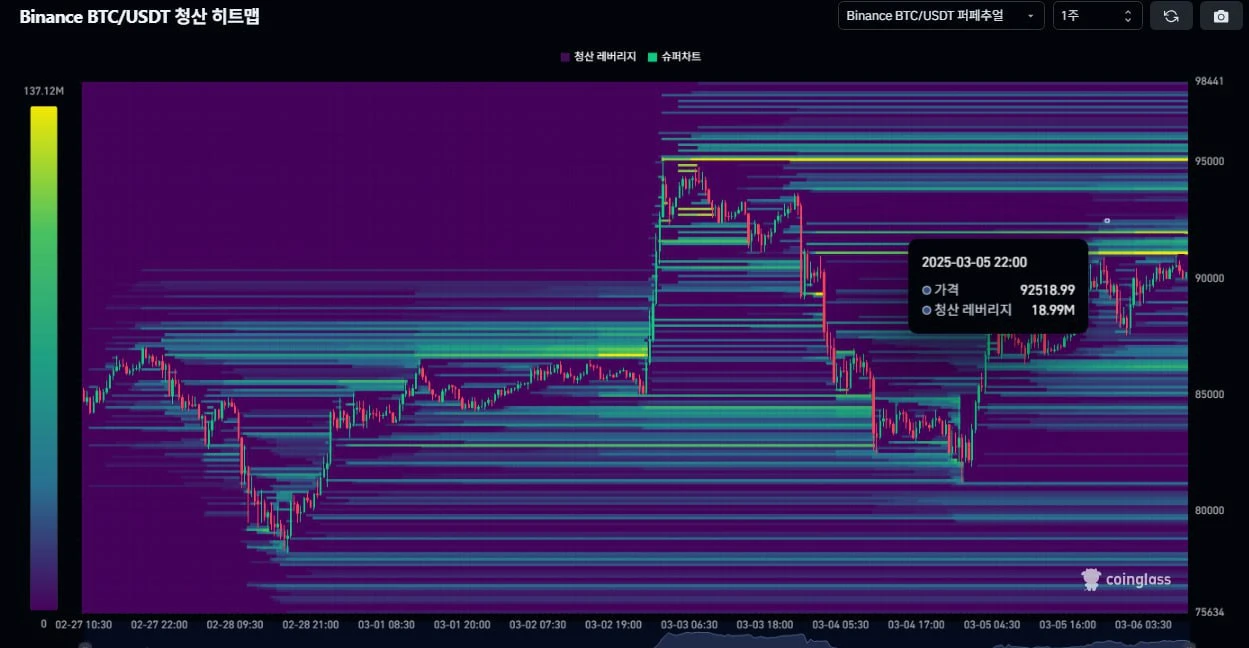Toggle the 슈퍼차트 legend series
1249x648 pixels.
click(674, 57)
